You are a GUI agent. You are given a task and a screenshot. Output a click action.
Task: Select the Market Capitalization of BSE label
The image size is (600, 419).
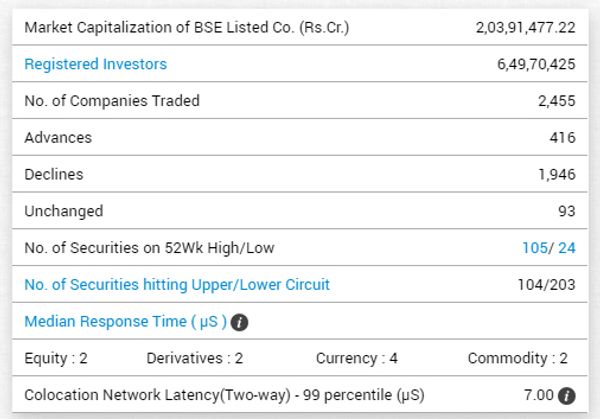pos(187,28)
